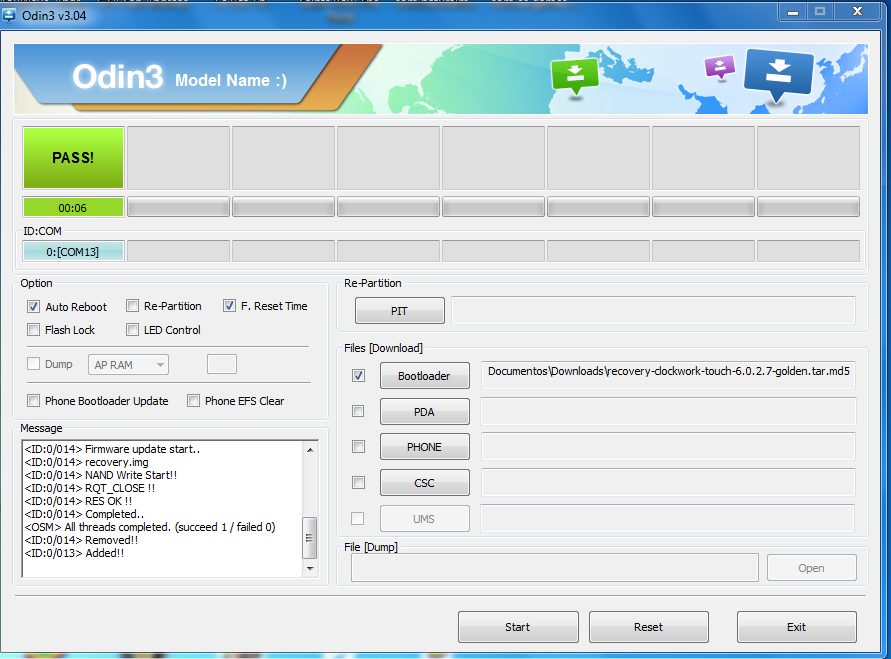Viewport: 891px width, 659px height.
Task: Click the Bootloader file button
Action: click(x=424, y=376)
